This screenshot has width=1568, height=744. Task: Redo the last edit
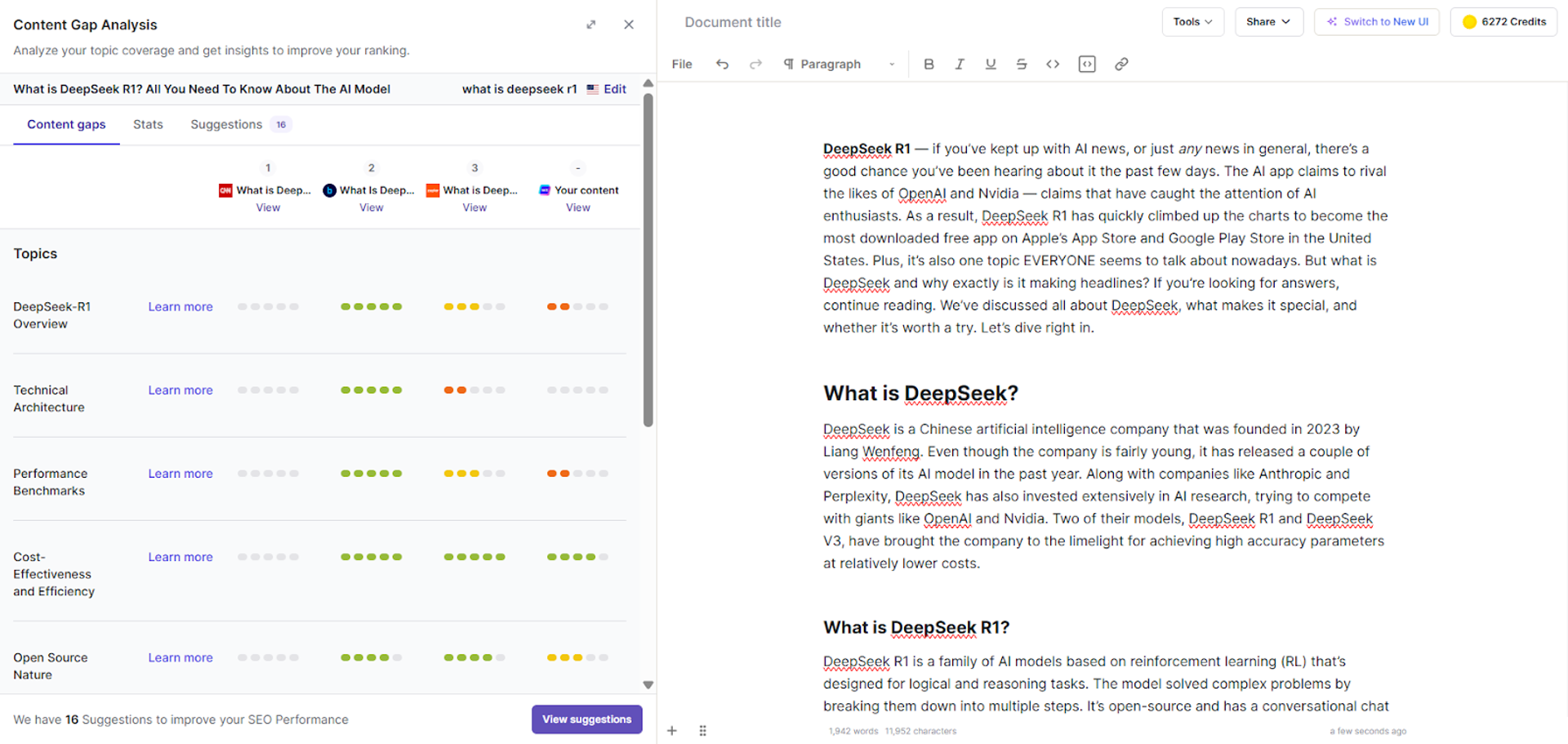coord(755,64)
